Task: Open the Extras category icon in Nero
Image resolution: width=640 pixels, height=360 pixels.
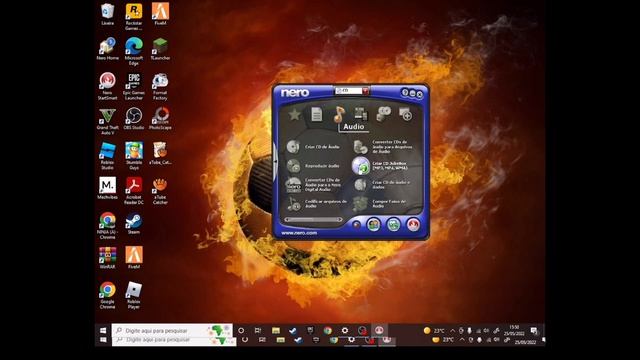Action: [406, 114]
